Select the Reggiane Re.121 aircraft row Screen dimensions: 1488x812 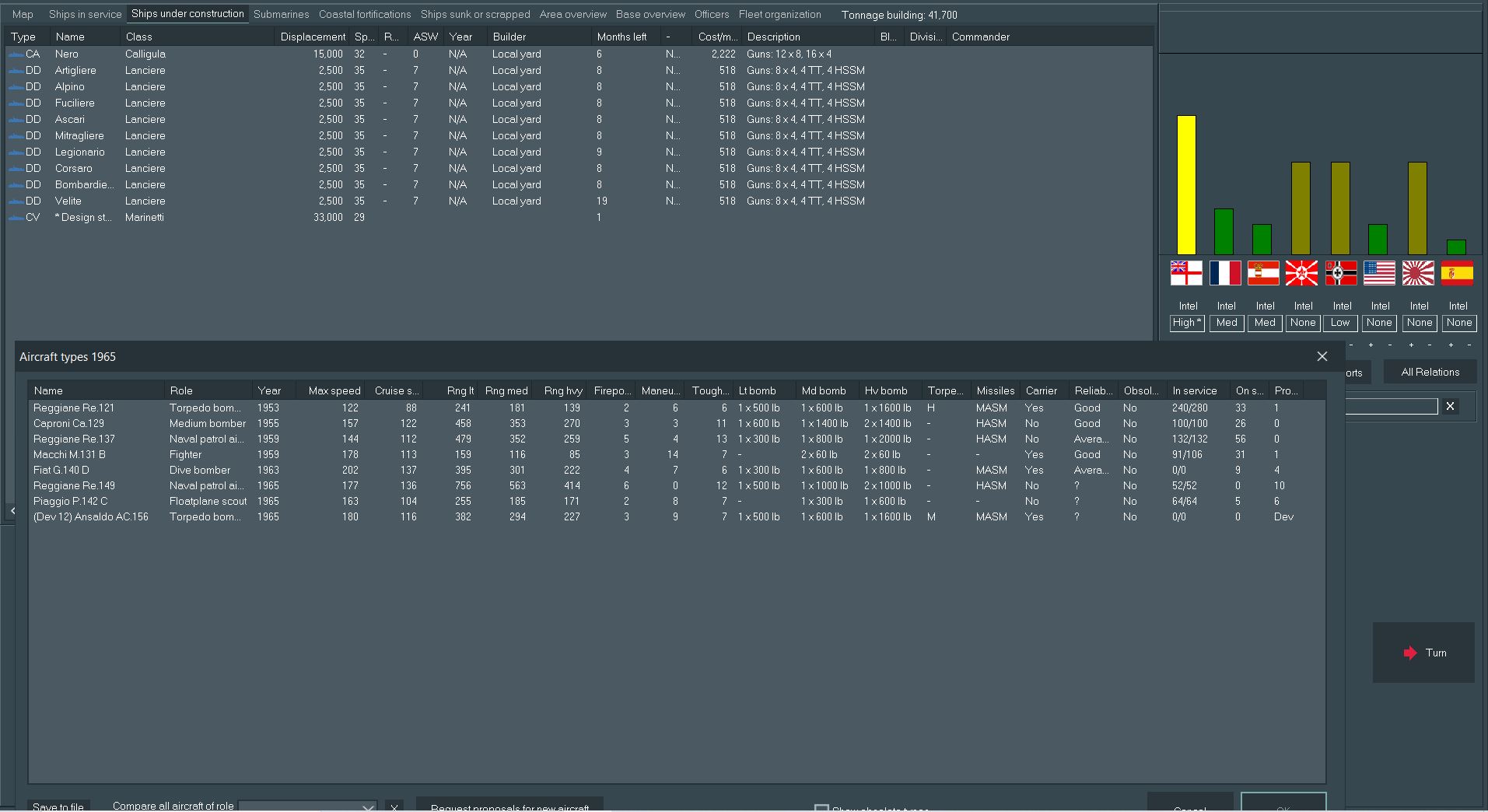pos(677,408)
